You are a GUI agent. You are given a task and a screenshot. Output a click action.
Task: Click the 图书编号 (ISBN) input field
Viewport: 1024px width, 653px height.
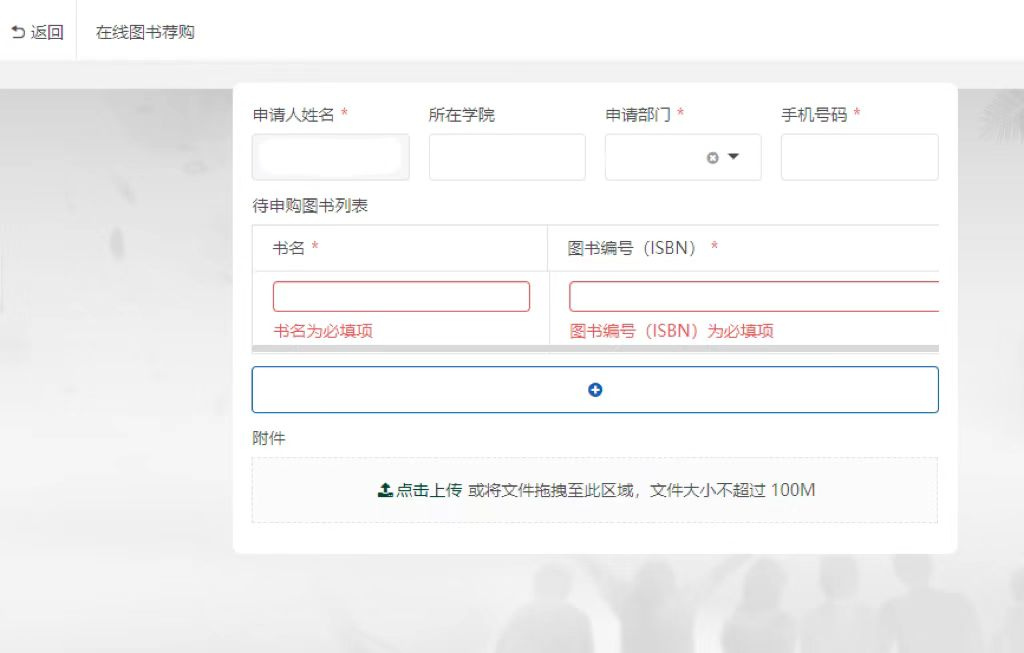(754, 296)
